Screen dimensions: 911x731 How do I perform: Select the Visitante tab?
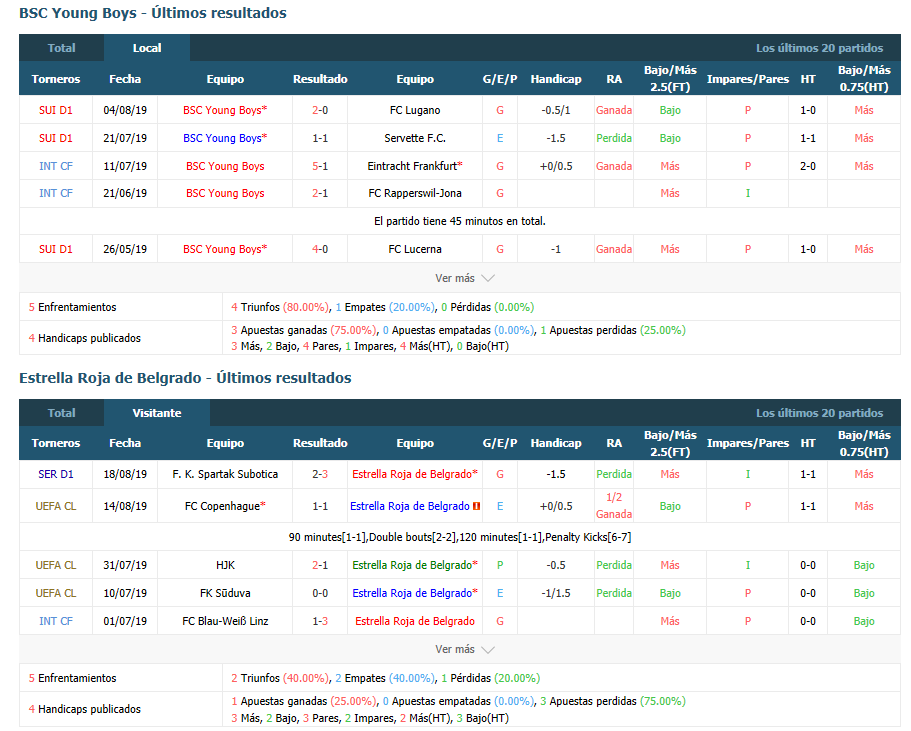[x=157, y=413]
